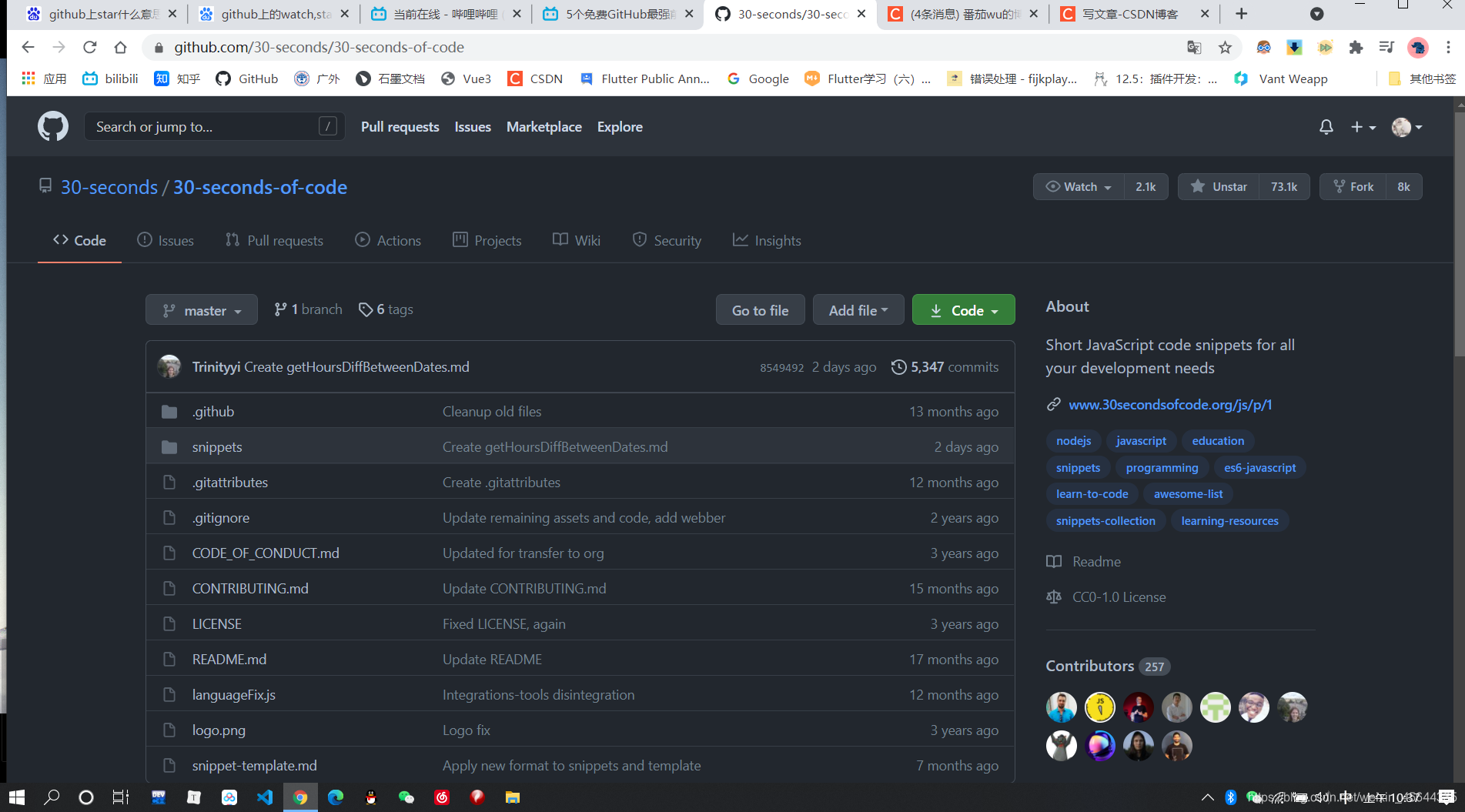Viewport: 1465px width, 812px height.
Task: Click Explore in the top navigation
Action: point(620,127)
